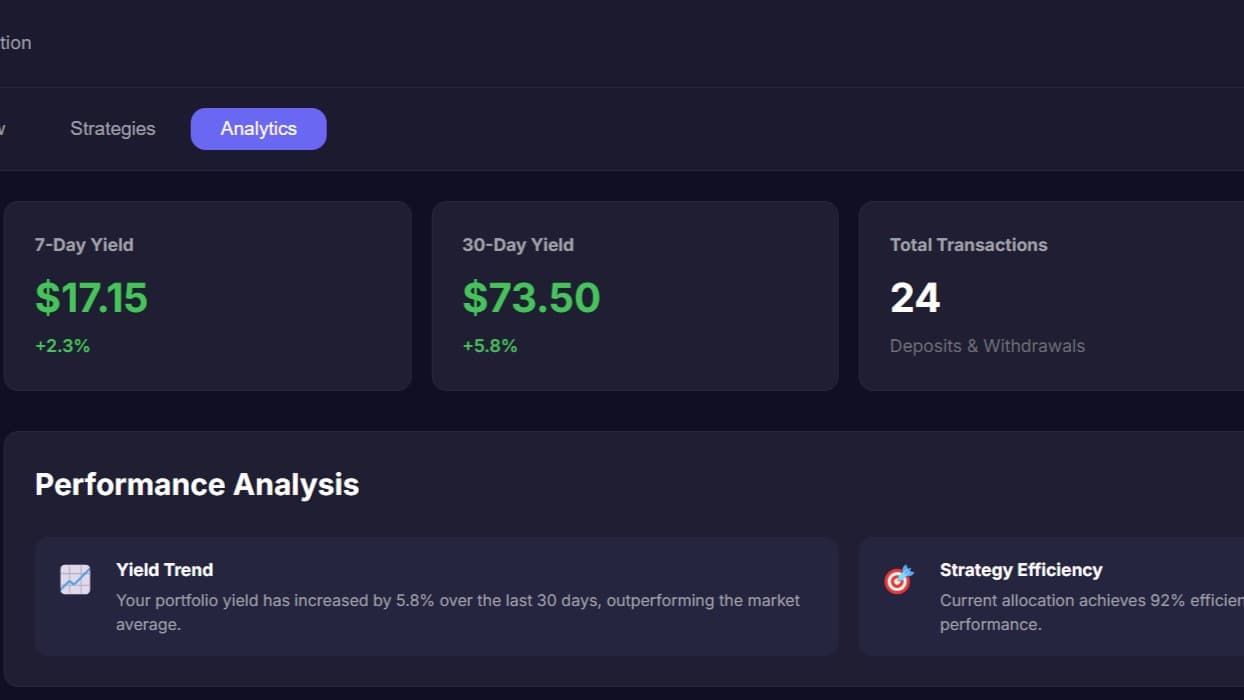Click the +5.8% change indicator
1244x700 pixels.
[490, 346]
